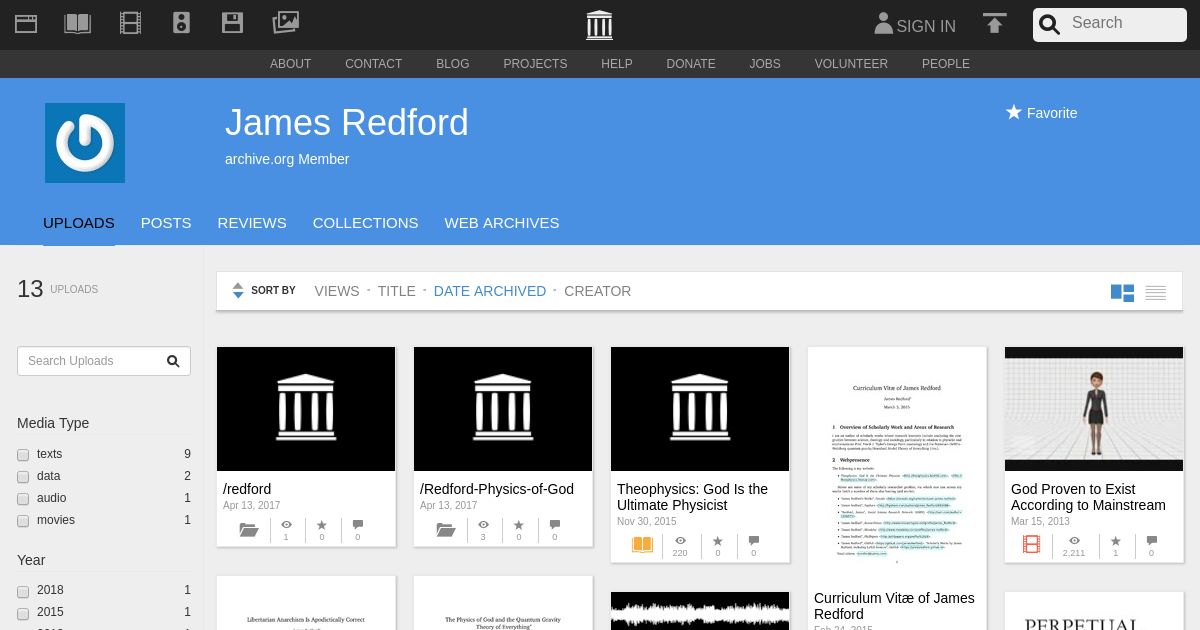Open the ABOUT menu link
The width and height of the screenshot is (1200, 630).
click(291, 64)
